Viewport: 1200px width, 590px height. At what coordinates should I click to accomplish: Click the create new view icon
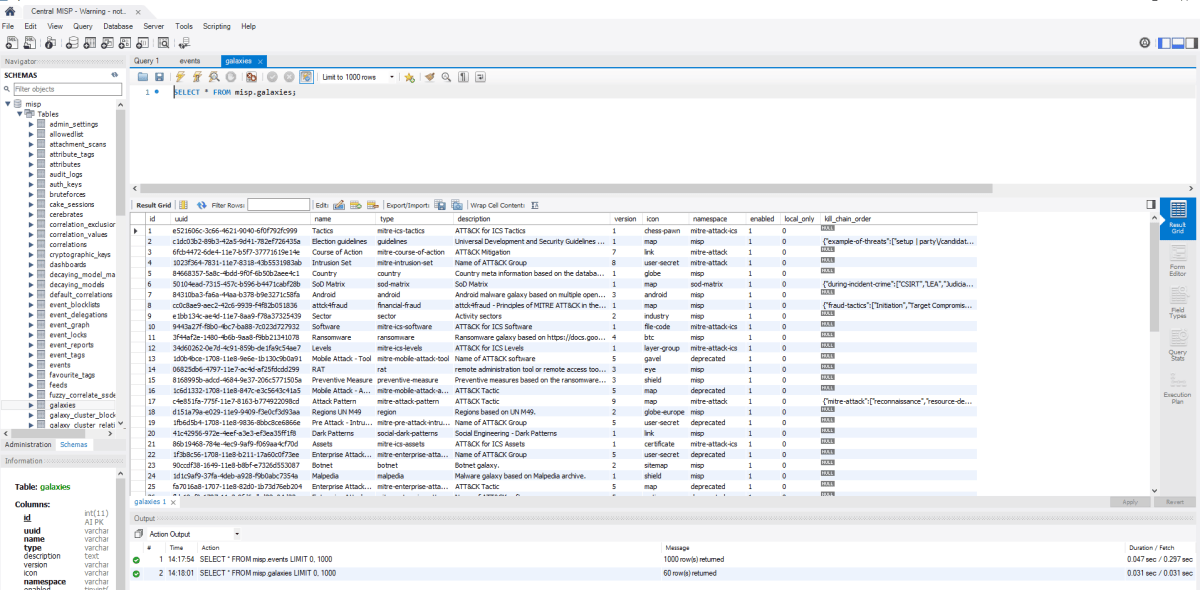pos(105,43)
